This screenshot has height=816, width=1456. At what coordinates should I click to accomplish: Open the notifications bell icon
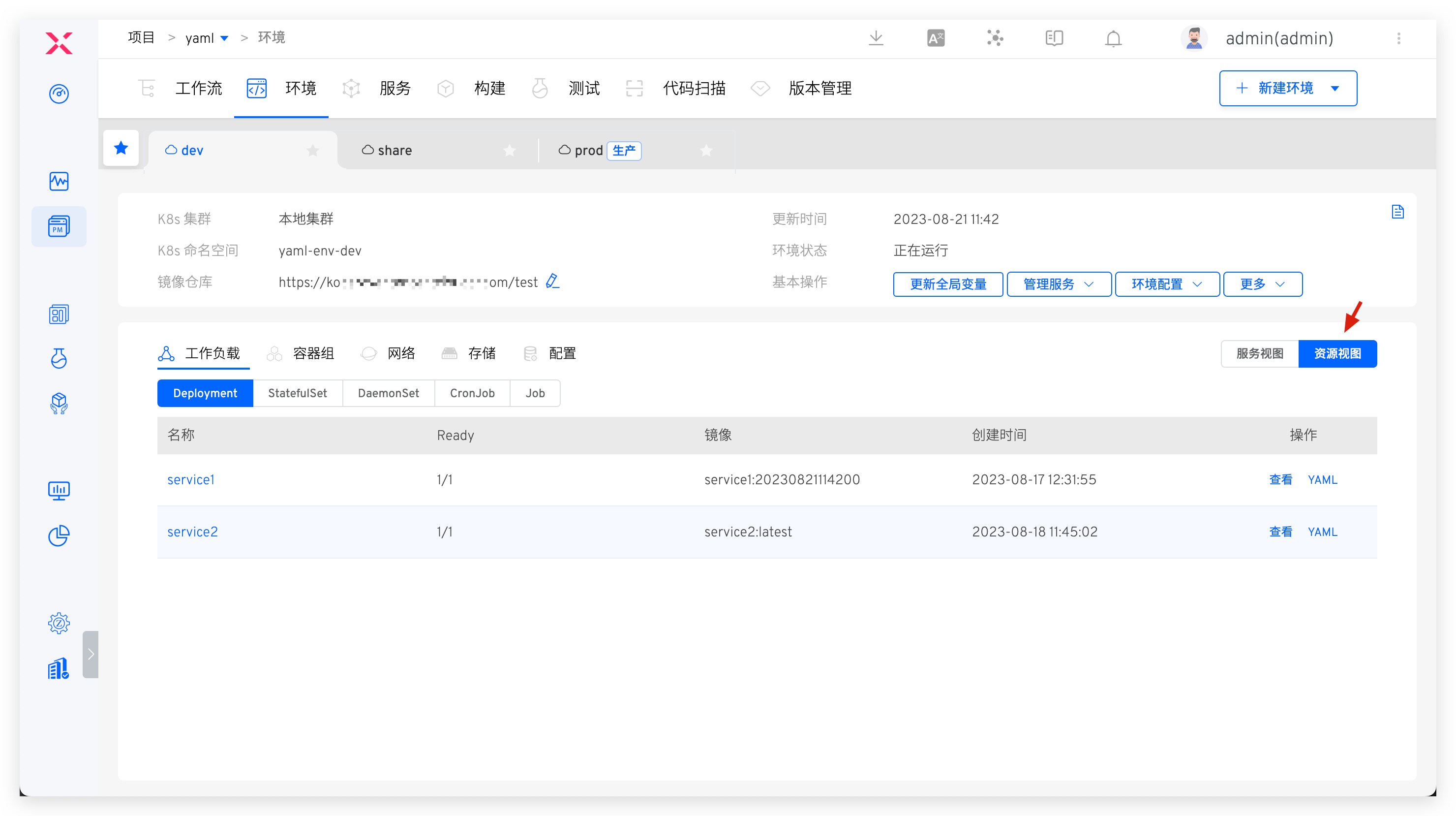coord(1112,38)
